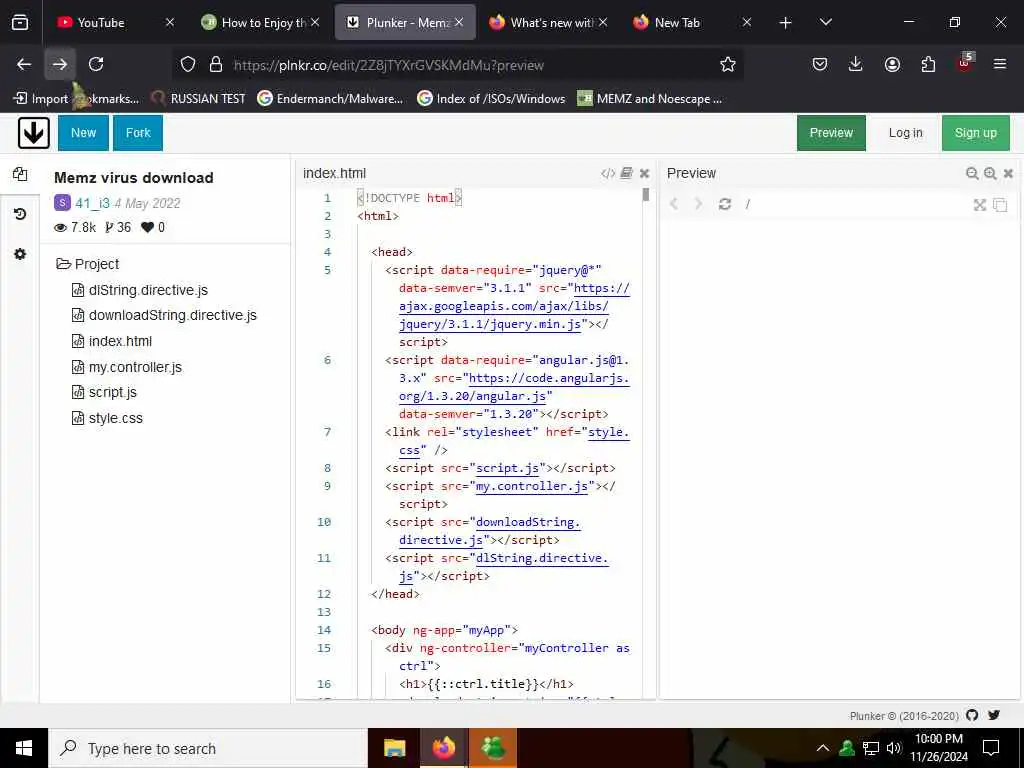Viewport: 1024px width, 768px height.
Task: Click the Sign up button
Action: click(976, 133)
